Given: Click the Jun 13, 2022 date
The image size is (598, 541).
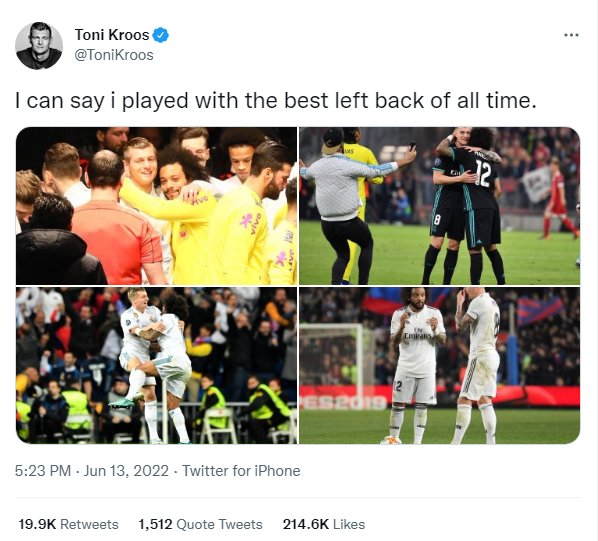Looking at the screenshot, I should tap(126, 471).
